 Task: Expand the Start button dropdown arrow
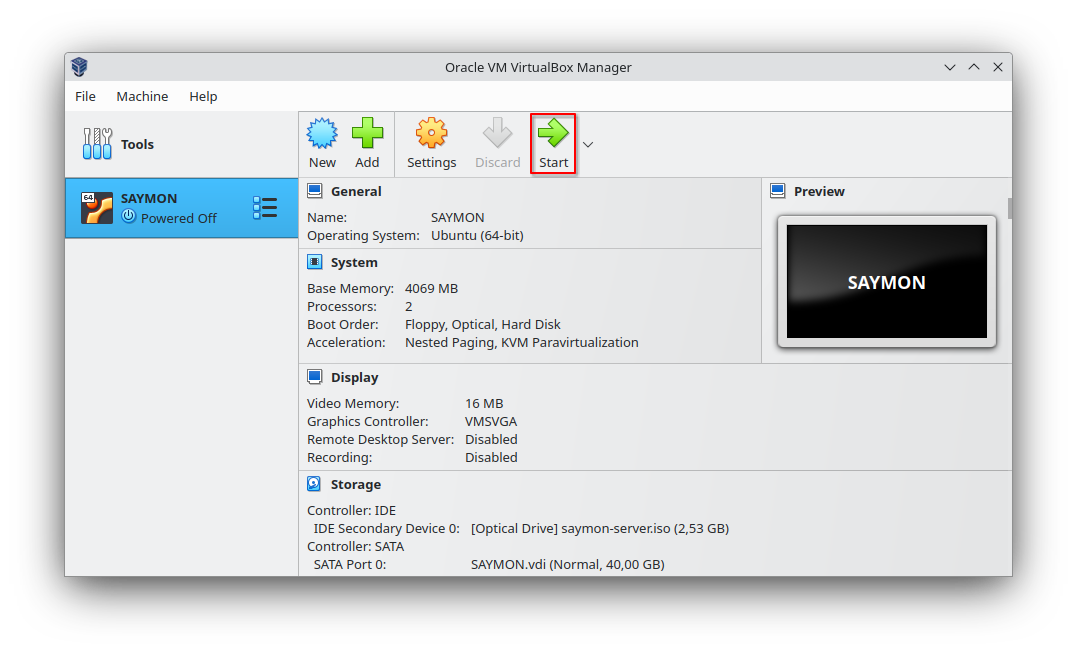588,145
